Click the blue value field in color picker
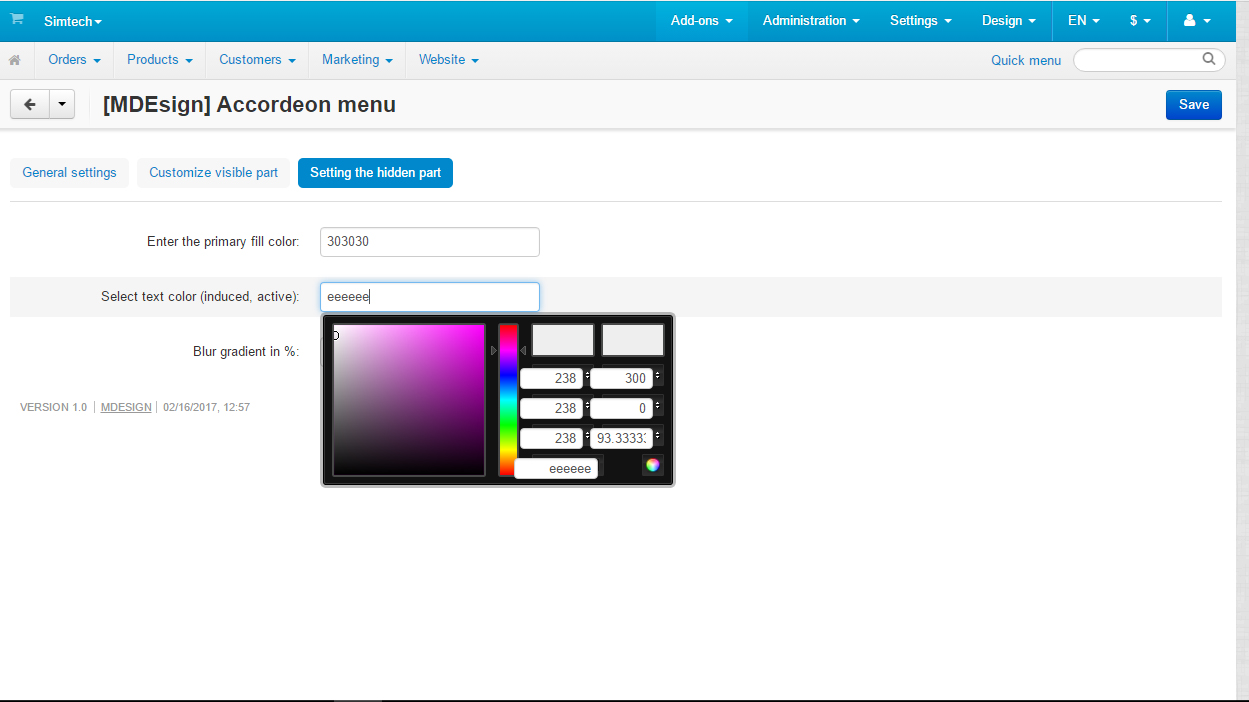This screenshot has height=702, width=1249. [551, 438]
